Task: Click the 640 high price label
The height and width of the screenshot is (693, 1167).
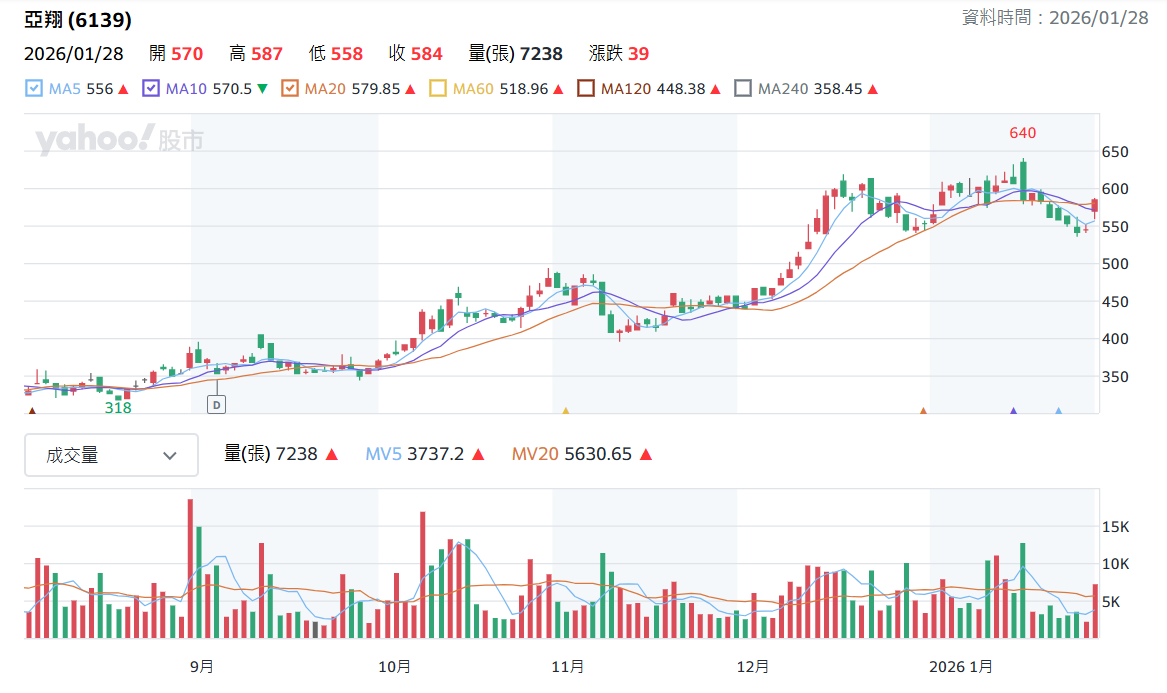Action: click(1023, 133)
